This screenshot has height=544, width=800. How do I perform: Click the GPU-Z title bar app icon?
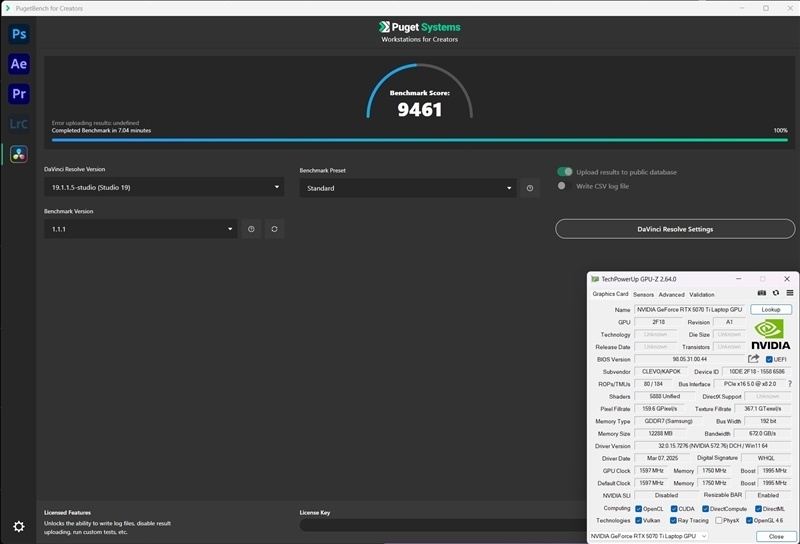pyautogui.click(x=595, y=279)
